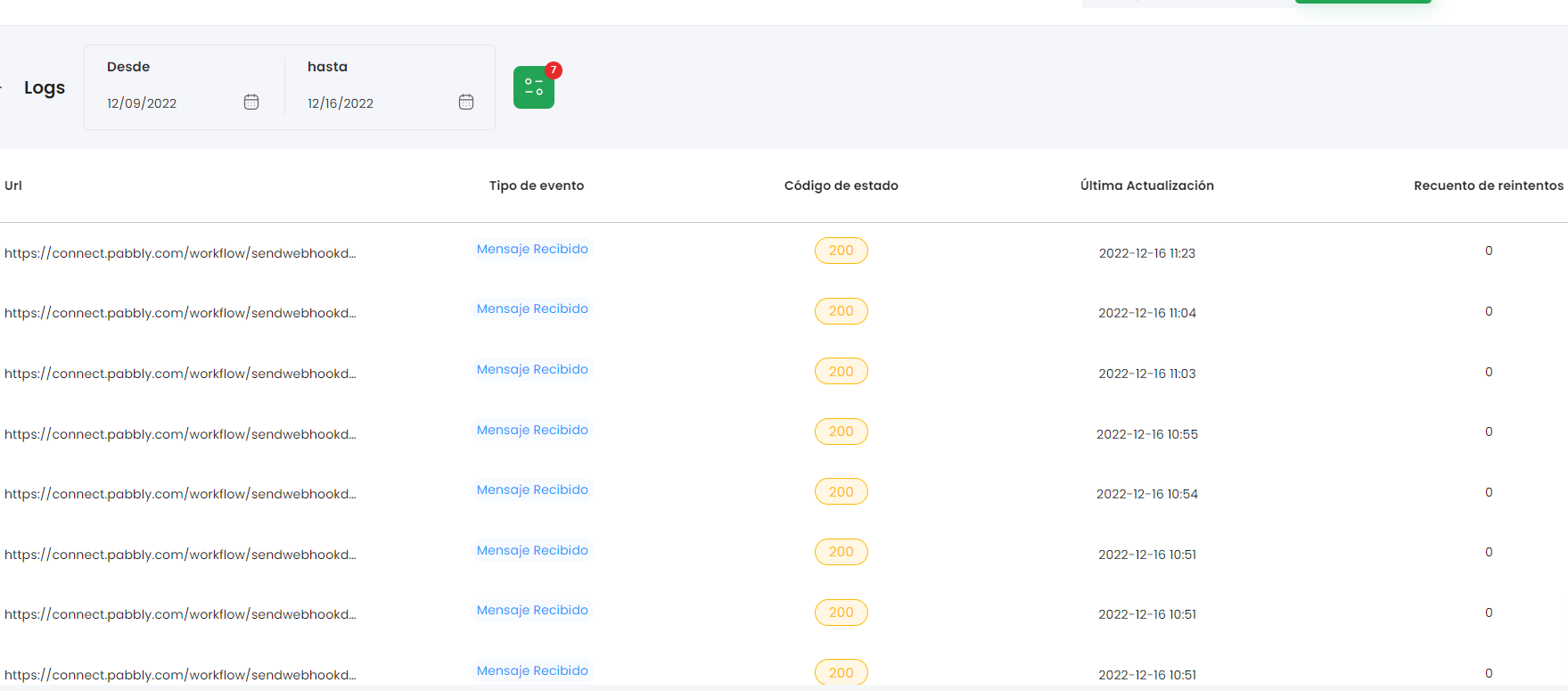1568x691 pixels.
Task: Click 200 status badge in 11:03 row
Action: [841, 371]
